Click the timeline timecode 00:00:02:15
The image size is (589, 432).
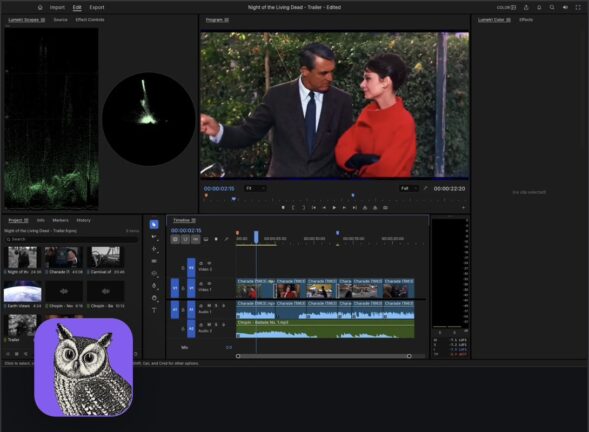tap(186, 230)
